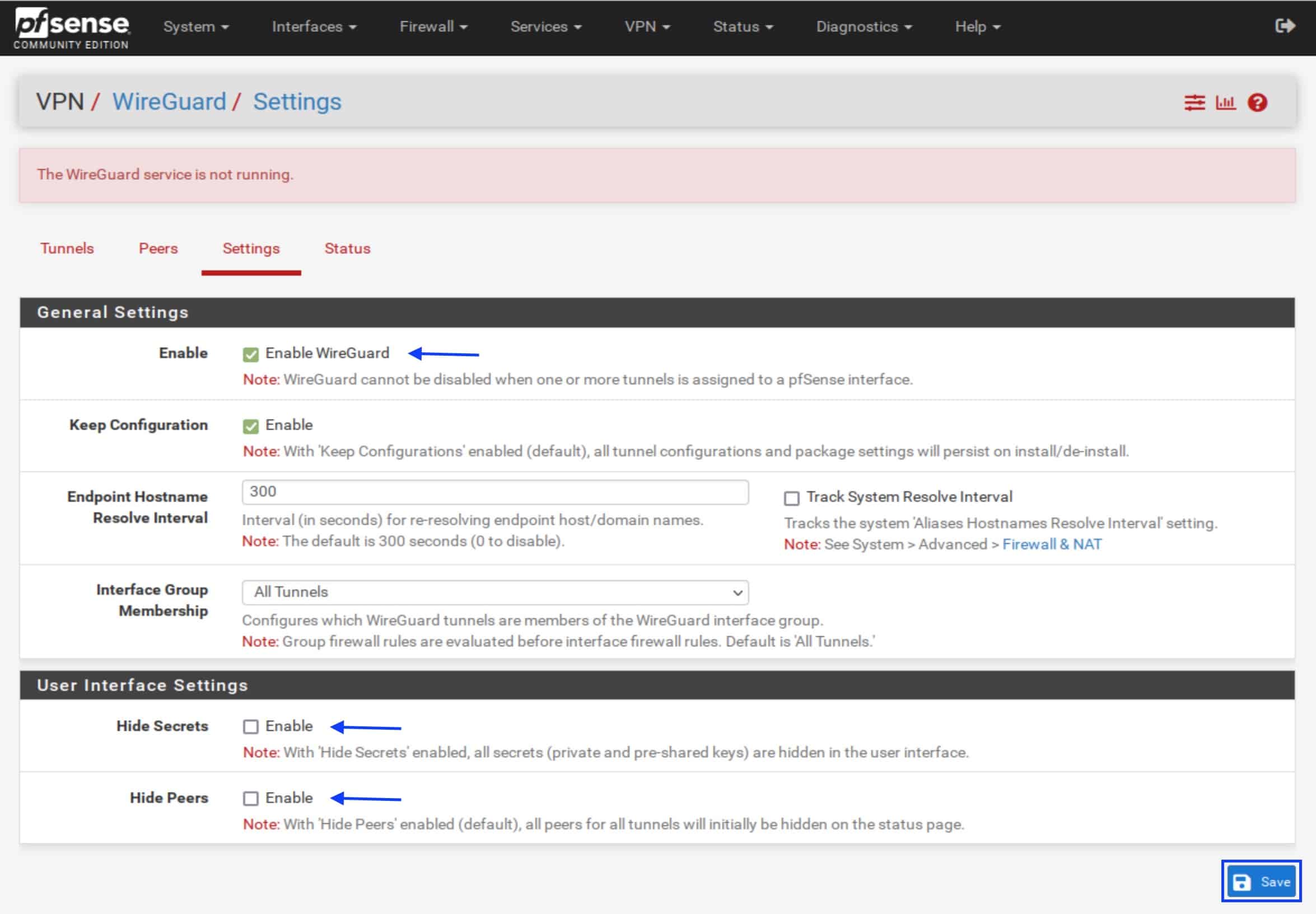Click the 'WireGuard service is not running' alert

(x=657, y=175)
